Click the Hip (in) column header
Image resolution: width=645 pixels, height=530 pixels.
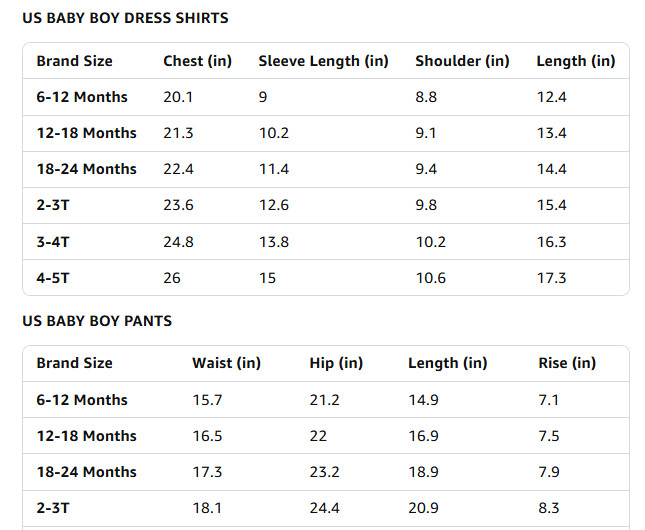(x=336, y=363)
